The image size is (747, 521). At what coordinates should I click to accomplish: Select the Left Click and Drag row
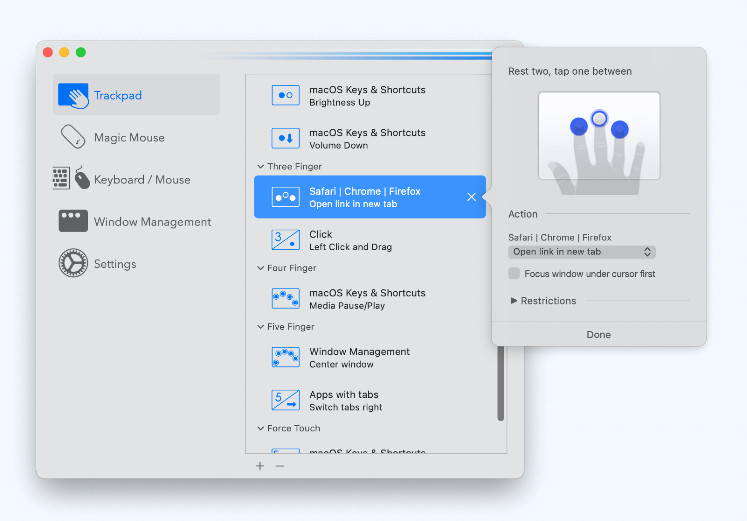pos(370,240)
